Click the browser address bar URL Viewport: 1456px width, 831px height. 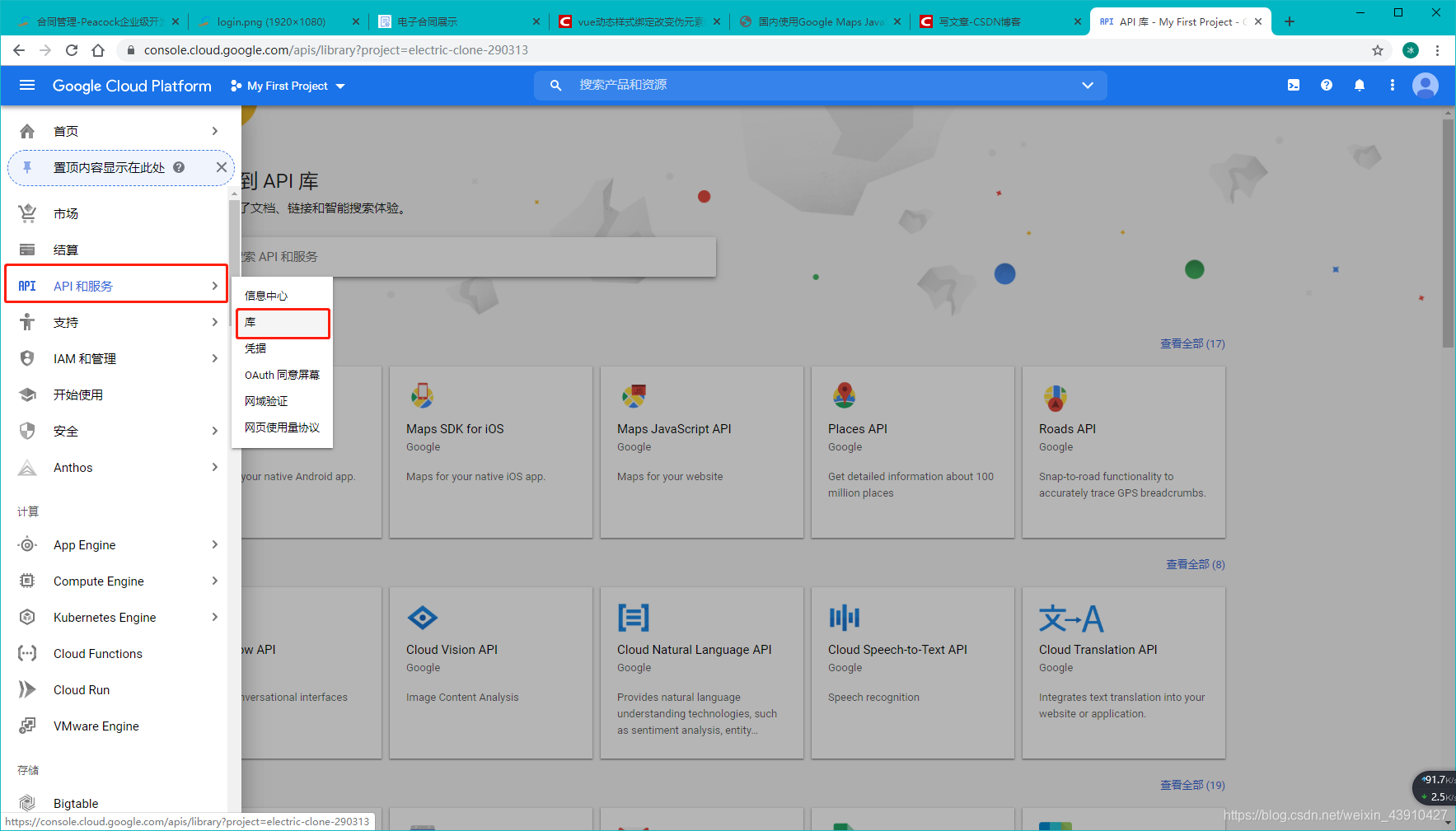tap(336, 50)
